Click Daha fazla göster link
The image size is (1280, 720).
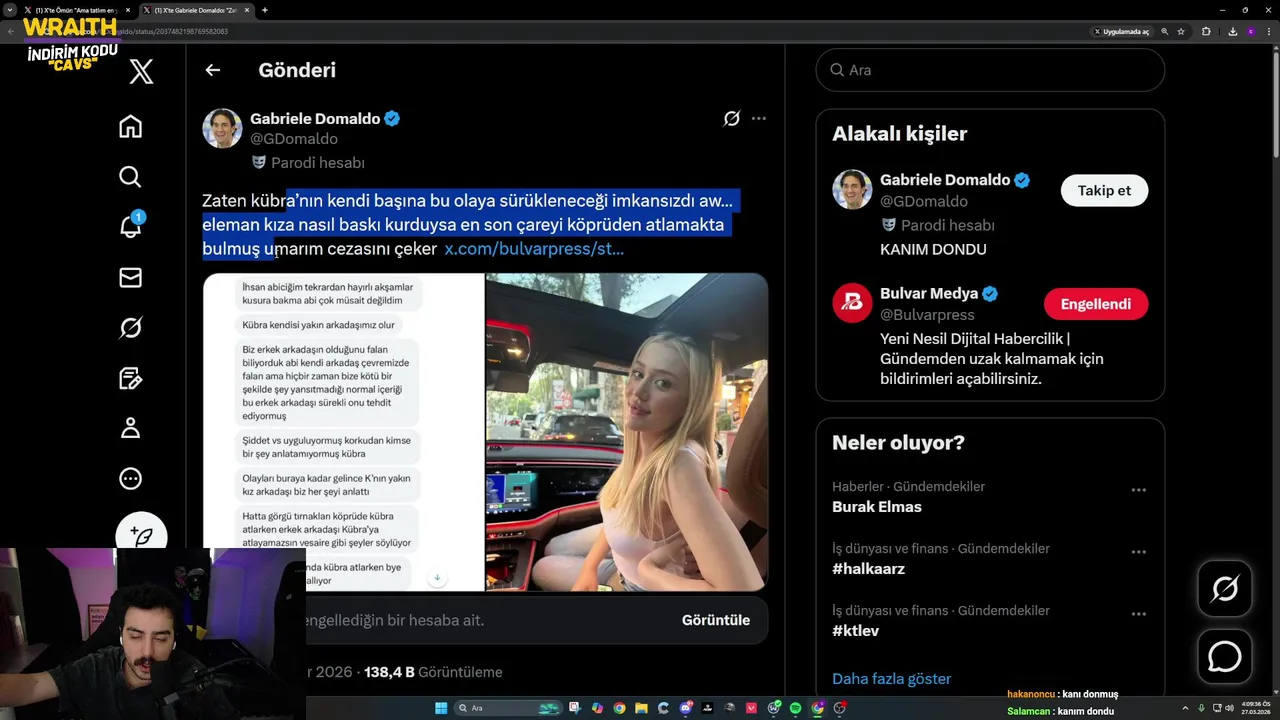(892, 679)
